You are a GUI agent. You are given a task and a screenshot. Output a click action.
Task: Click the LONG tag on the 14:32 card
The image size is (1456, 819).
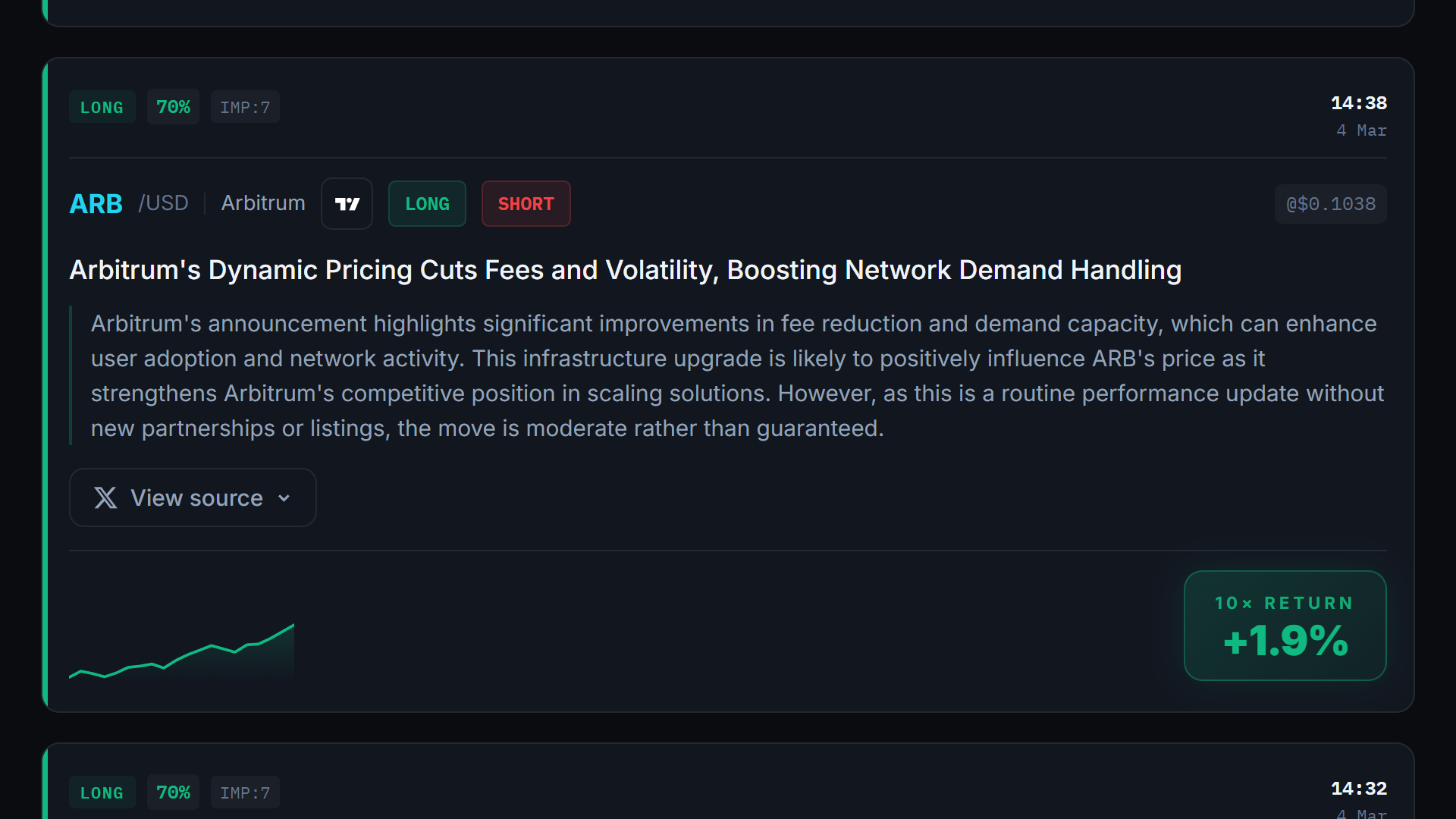[102, 792]
